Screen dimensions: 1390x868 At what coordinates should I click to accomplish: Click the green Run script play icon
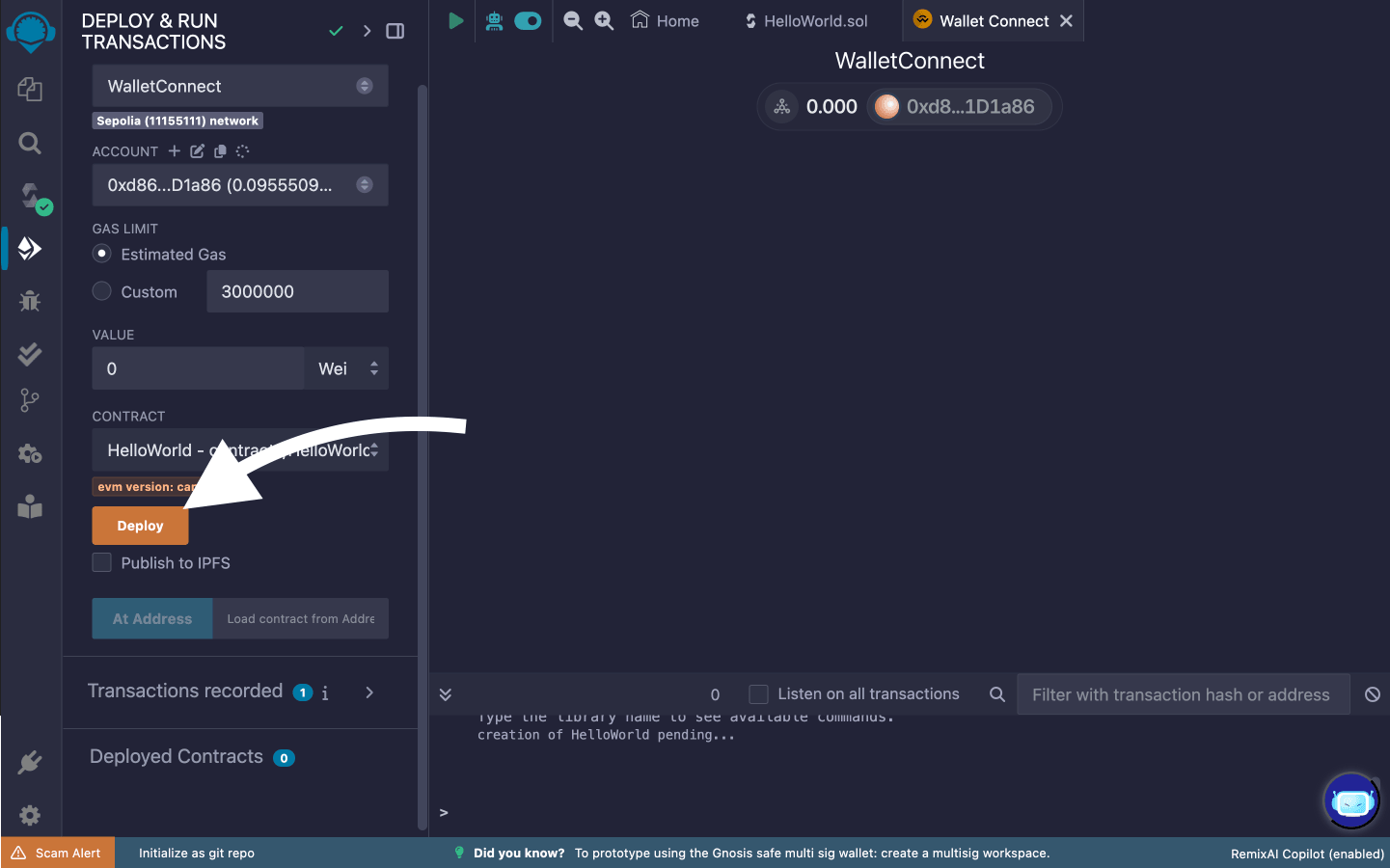click(455, 20)
